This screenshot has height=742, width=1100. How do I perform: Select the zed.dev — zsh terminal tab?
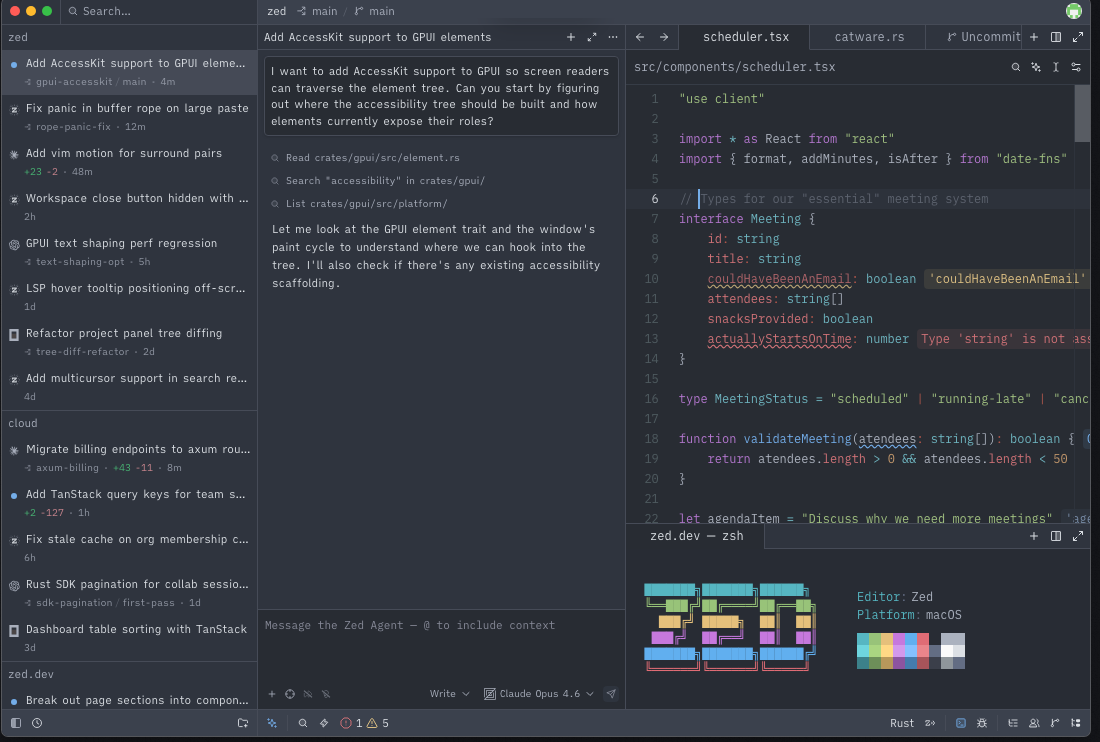pyautogui.click(x=696, y=536)
